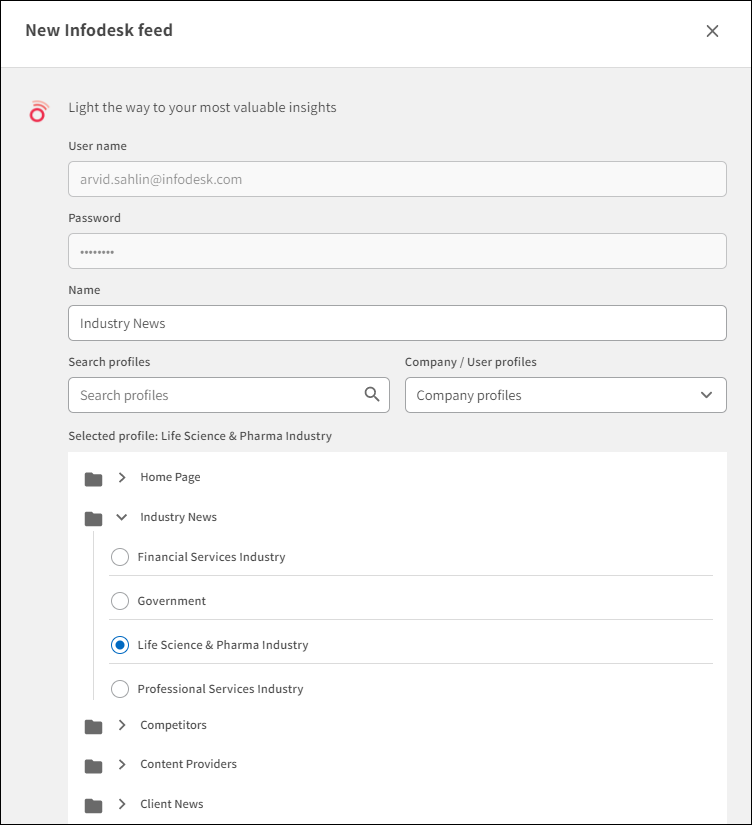Click the Password input field

pos(397,250)
